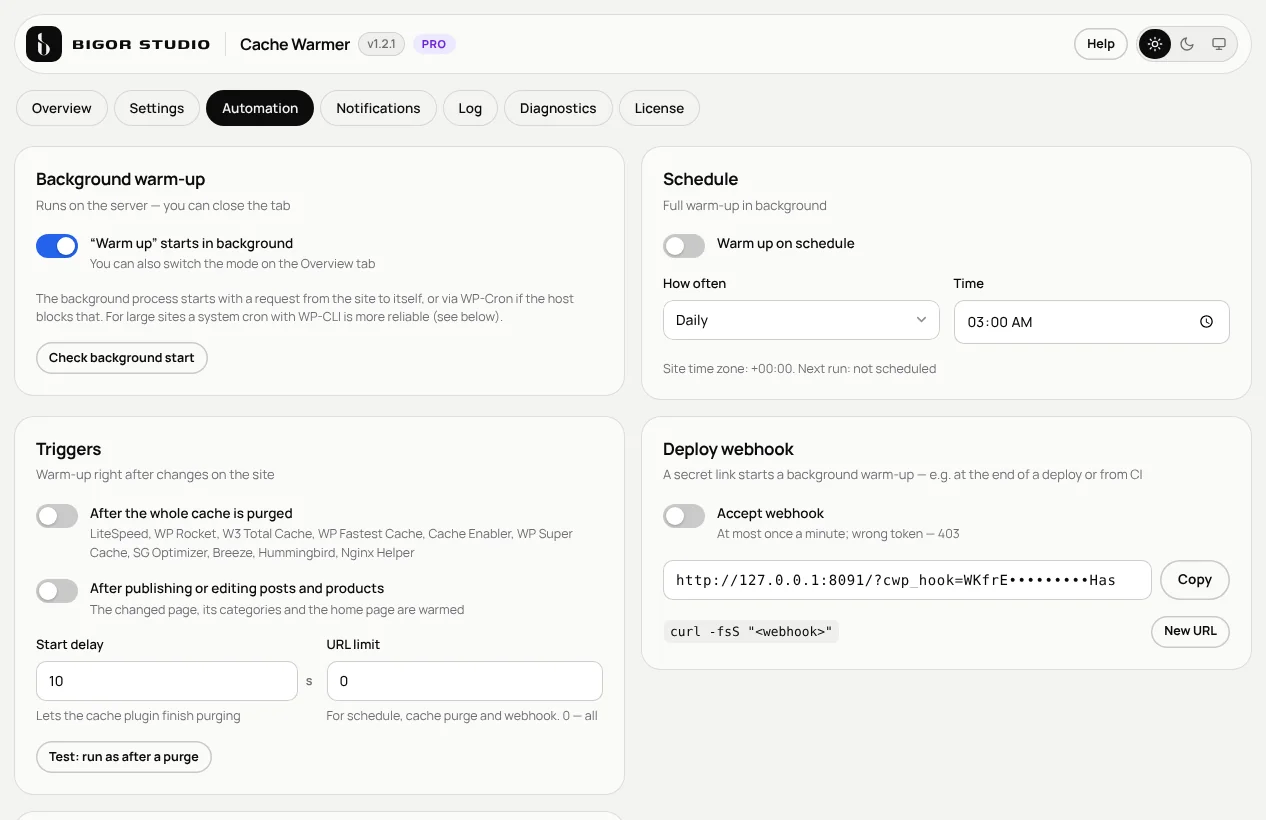
Task: Click the curl -fsS "<webhook>" code snippet
Action: [x=751, y=631]
